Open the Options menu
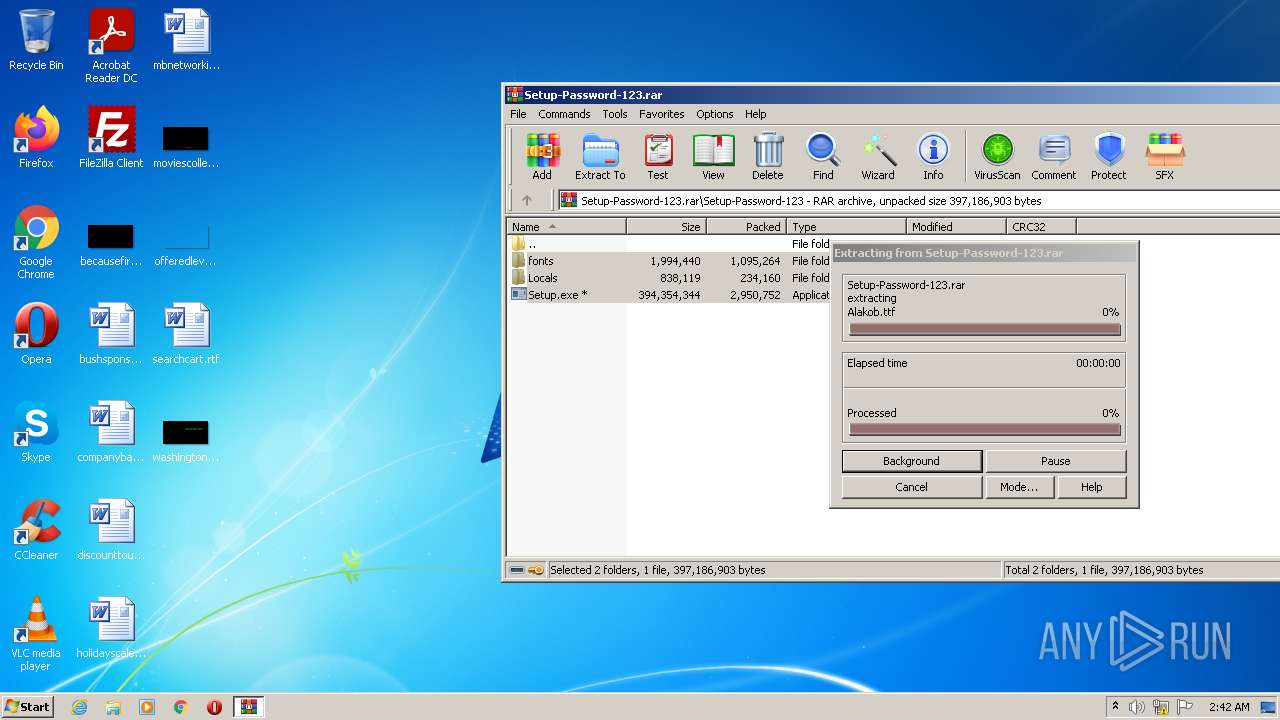This screenshot has height=720, width=1280. point(715,114)
